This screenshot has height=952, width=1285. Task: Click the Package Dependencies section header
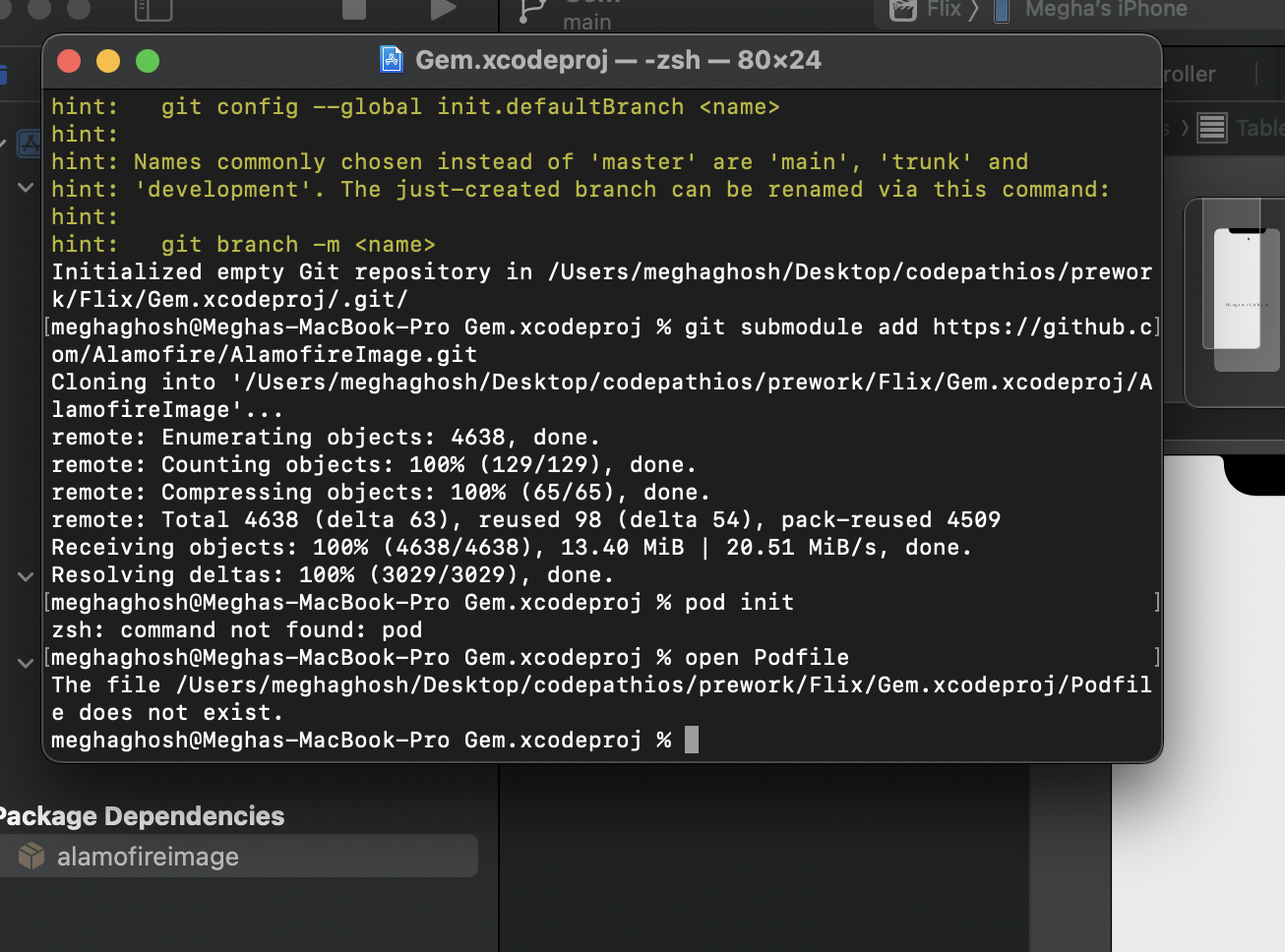coord(142,815)
